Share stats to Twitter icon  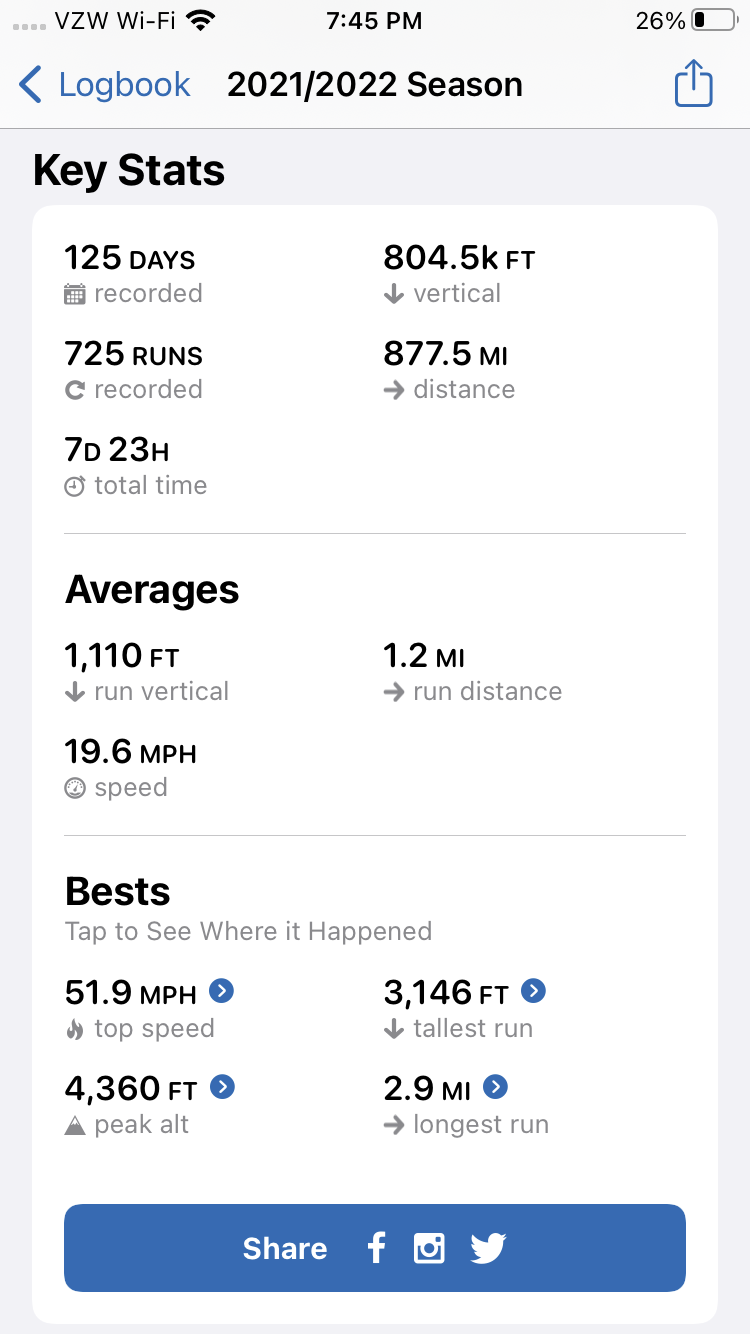pyautogui.click(x=488, y=1248)
